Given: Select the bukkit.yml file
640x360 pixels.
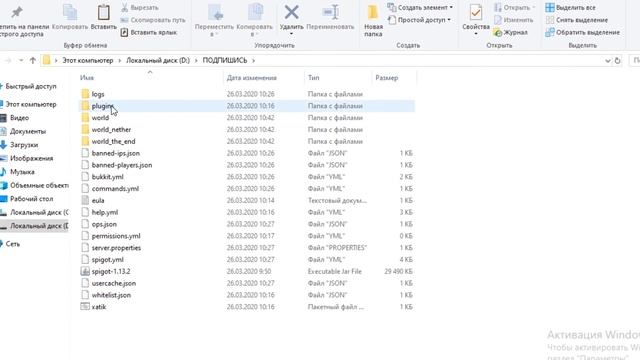Looking at the screenshot, I should 107,177.
